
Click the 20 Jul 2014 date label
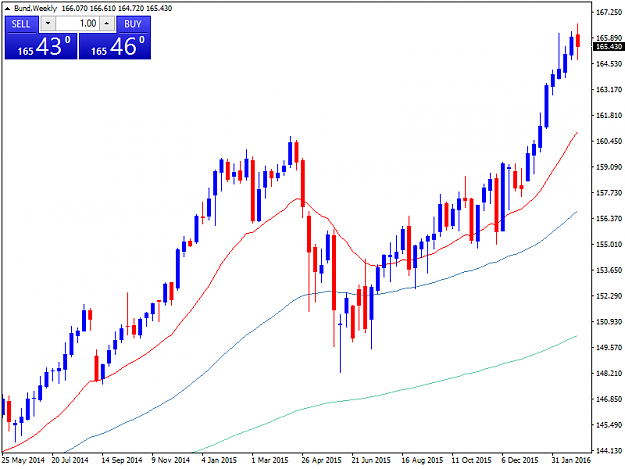click(70, 460)
